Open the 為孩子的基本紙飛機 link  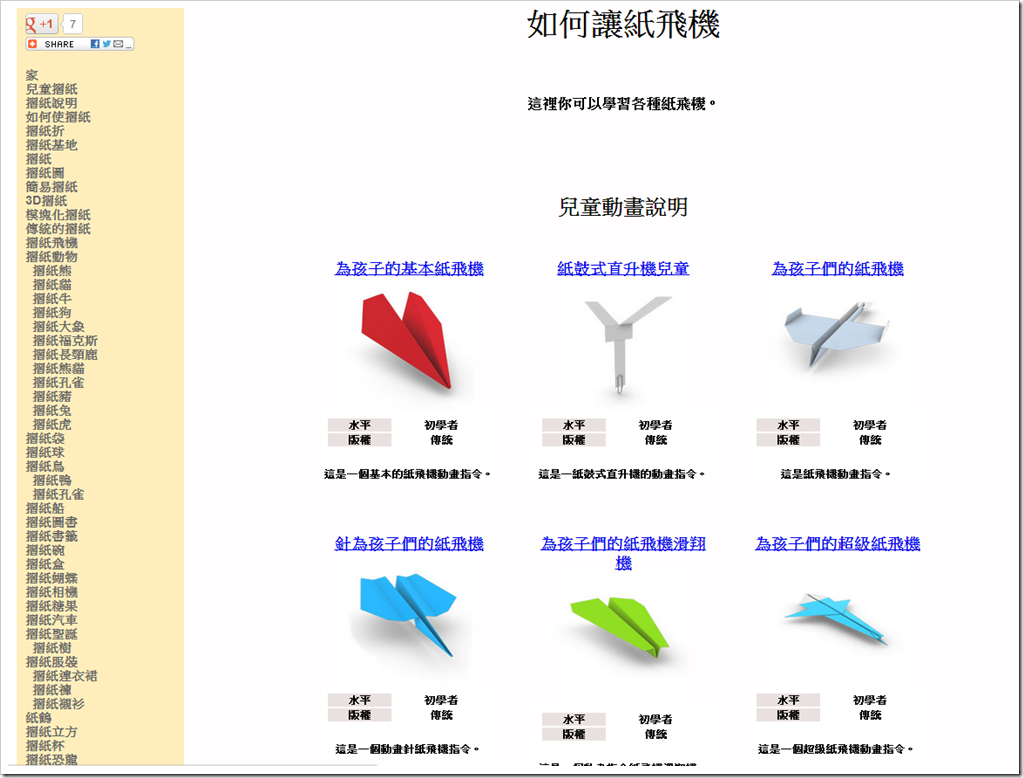409,269
